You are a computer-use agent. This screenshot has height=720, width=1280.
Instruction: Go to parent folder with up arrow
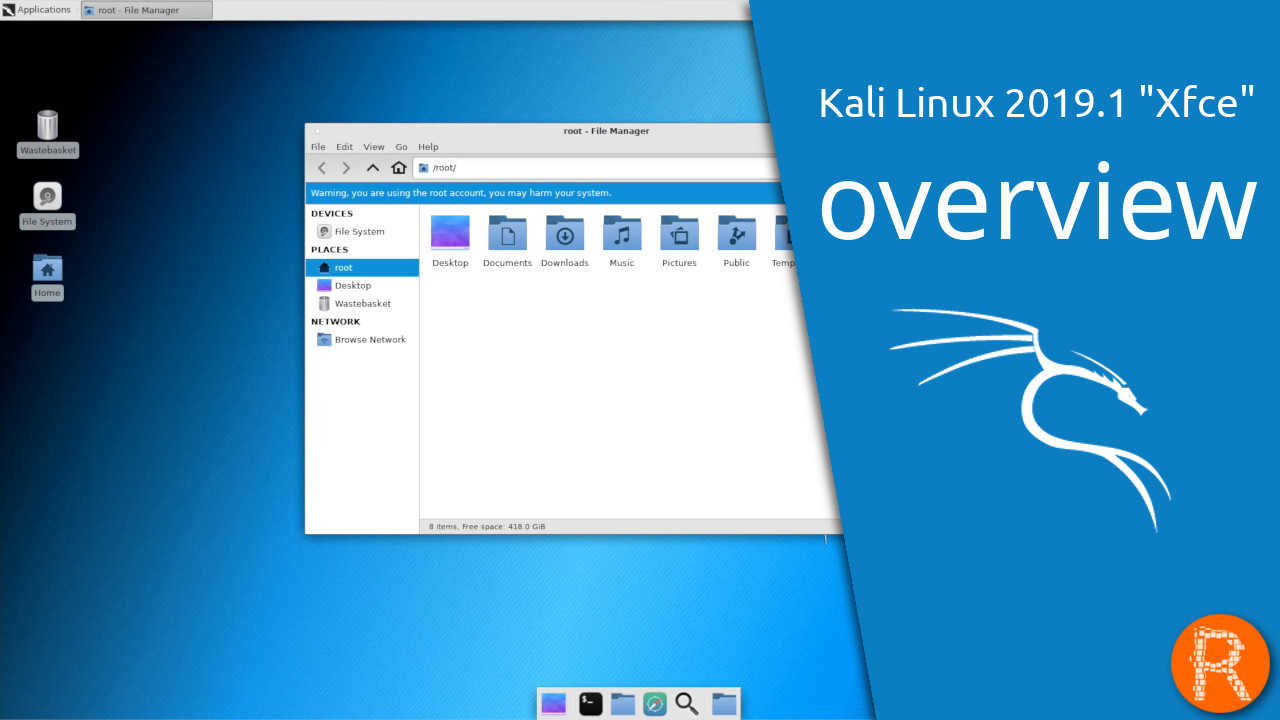[373, 168]
